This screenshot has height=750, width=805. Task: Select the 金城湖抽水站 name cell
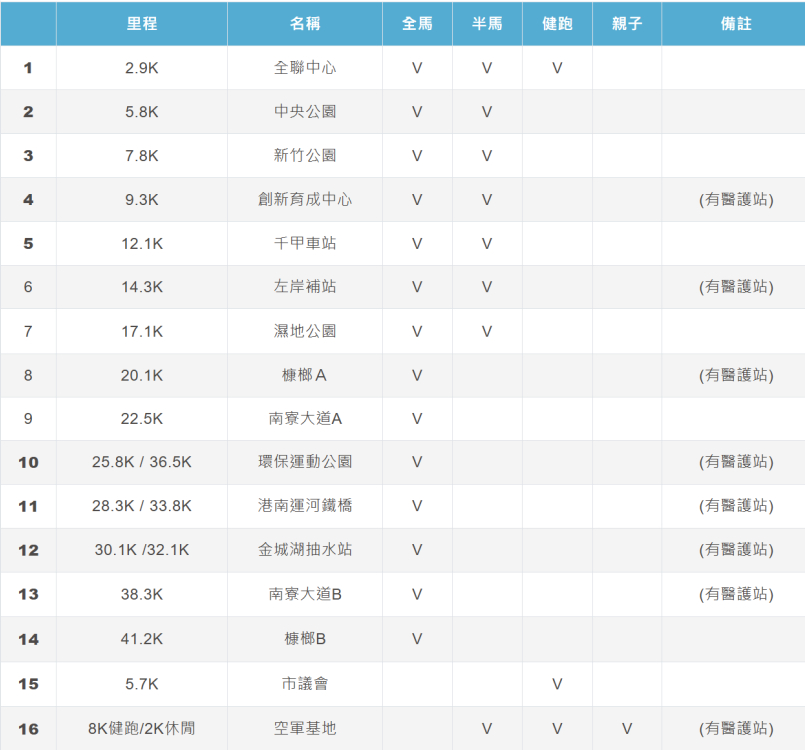point(305,550)
